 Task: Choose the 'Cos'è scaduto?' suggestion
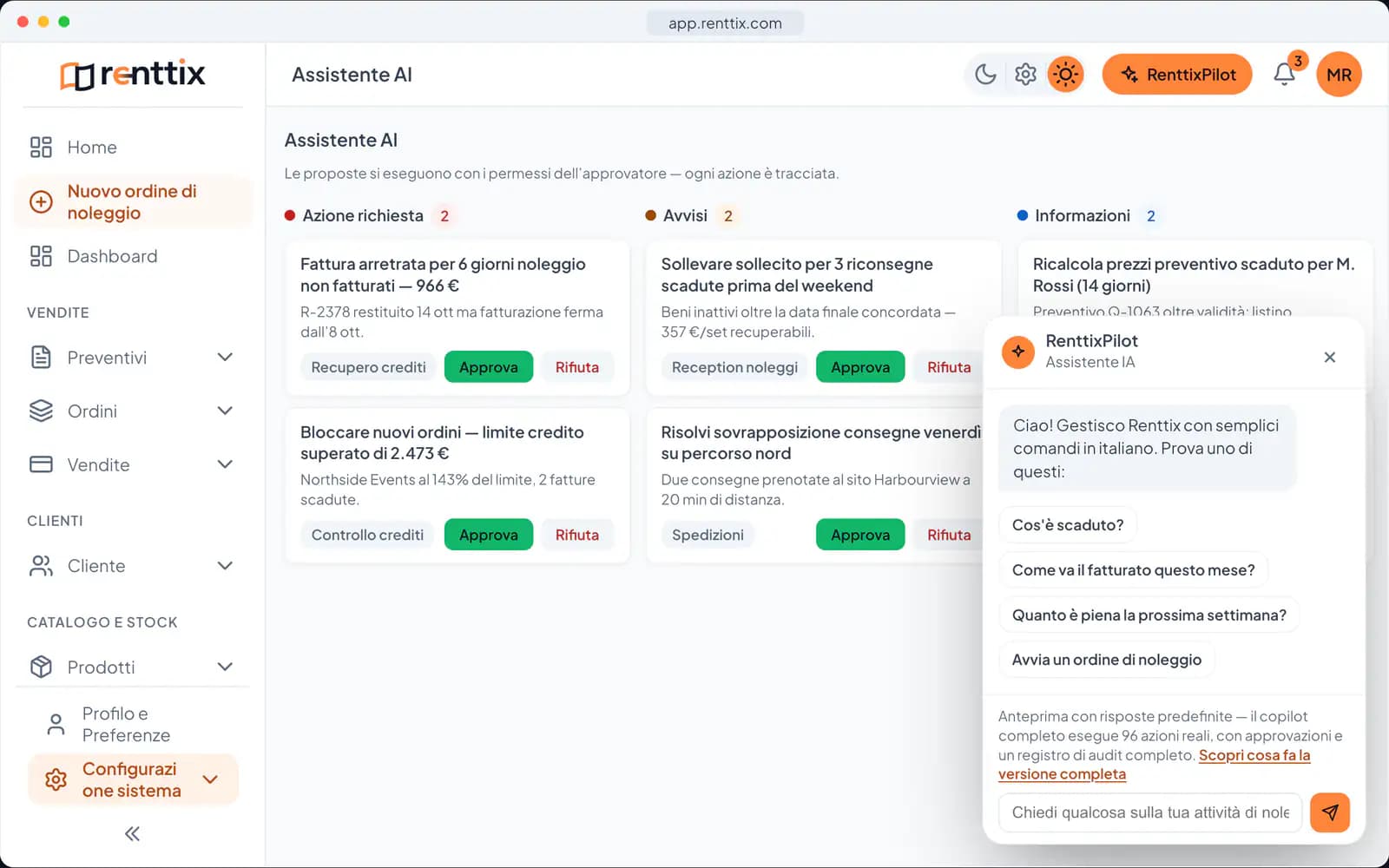[x=1068, y=525]
